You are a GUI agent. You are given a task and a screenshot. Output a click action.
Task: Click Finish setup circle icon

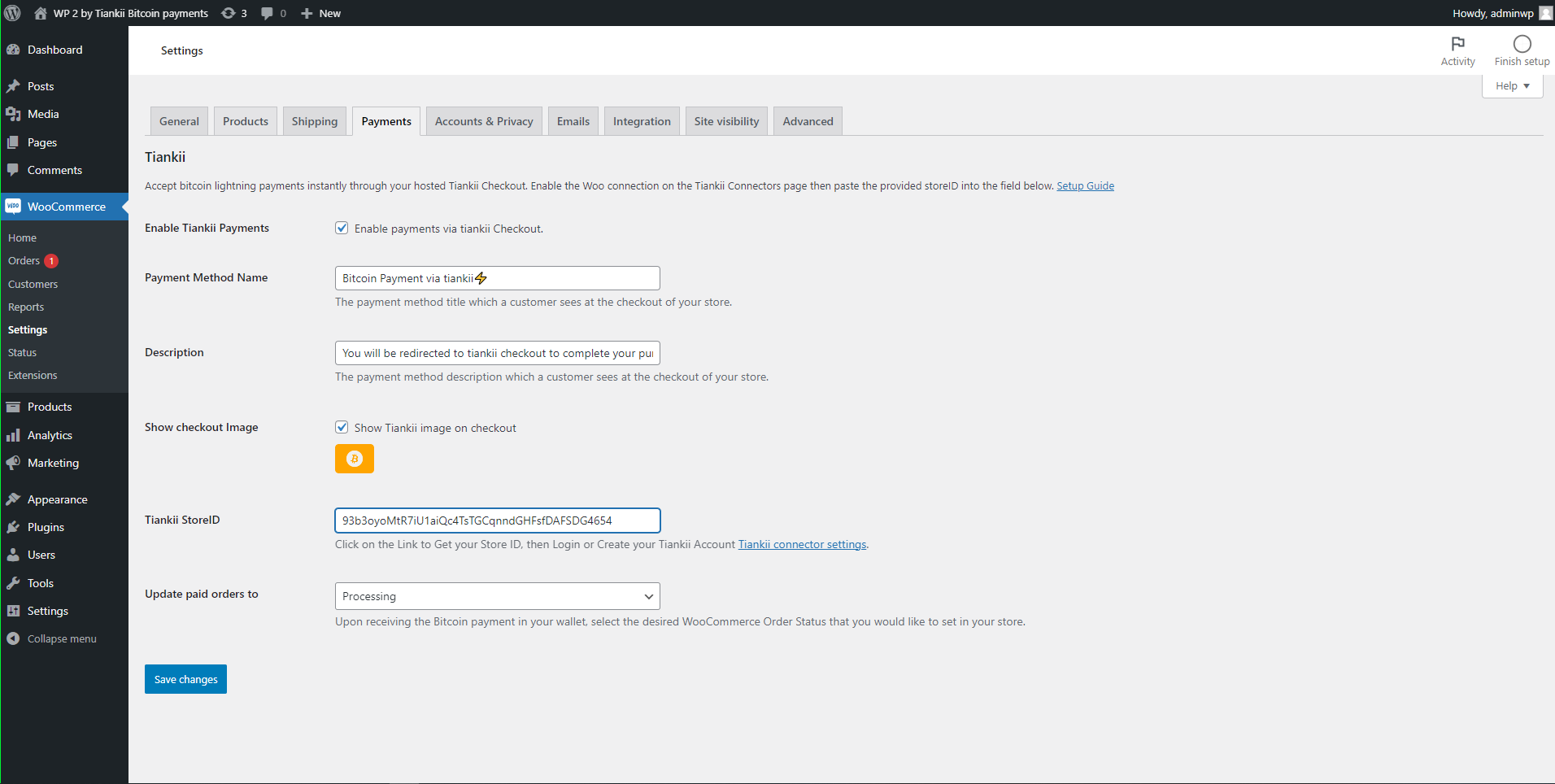[x=1522, y=43]
